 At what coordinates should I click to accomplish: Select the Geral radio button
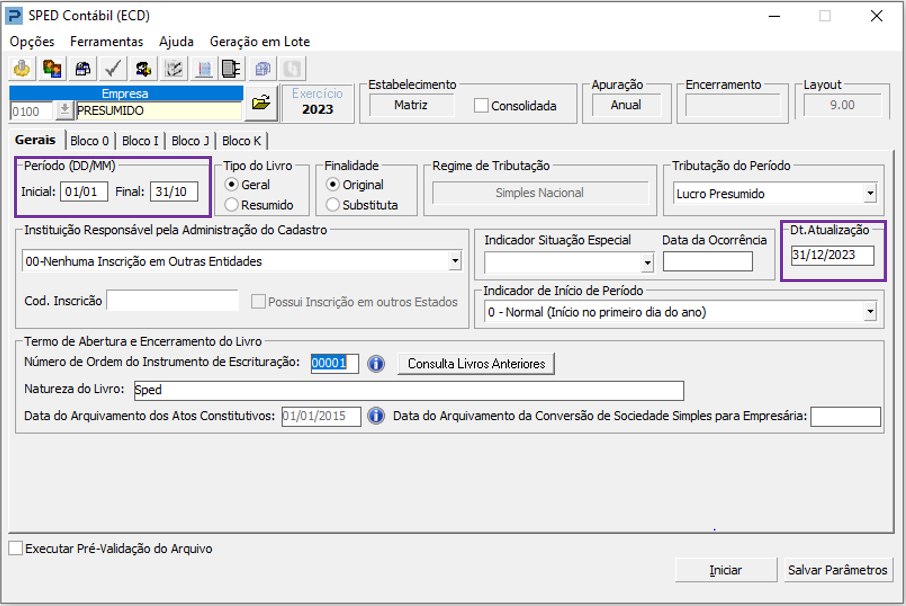point(231,184)
